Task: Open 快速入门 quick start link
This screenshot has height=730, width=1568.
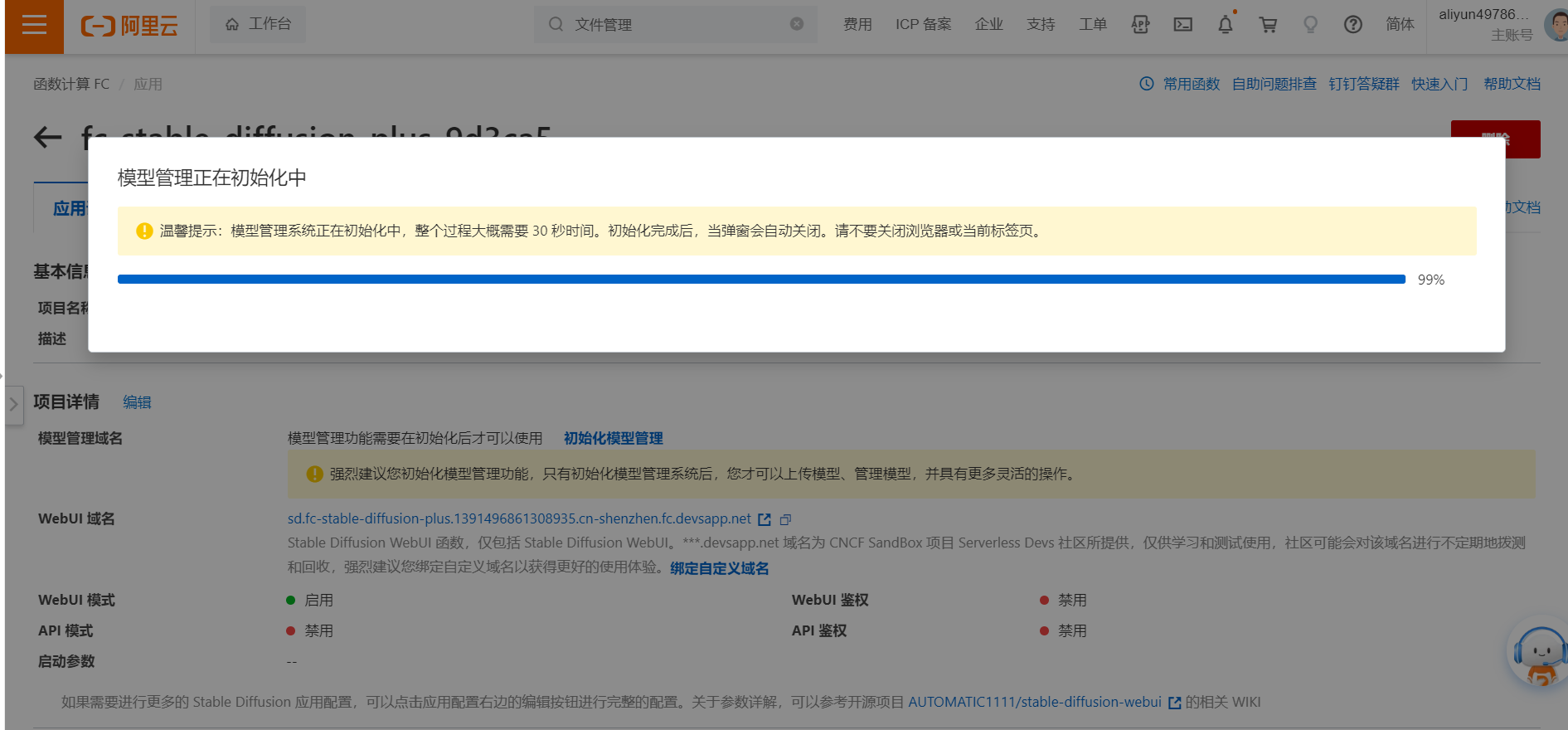Action: pos(1440,84)
